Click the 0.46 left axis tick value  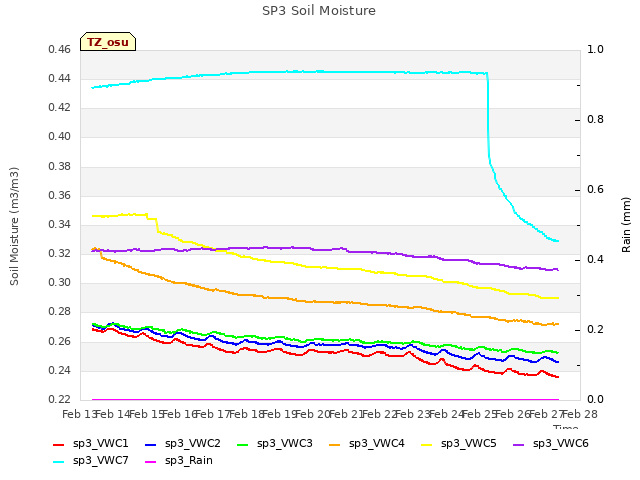(x=60, y=49)
